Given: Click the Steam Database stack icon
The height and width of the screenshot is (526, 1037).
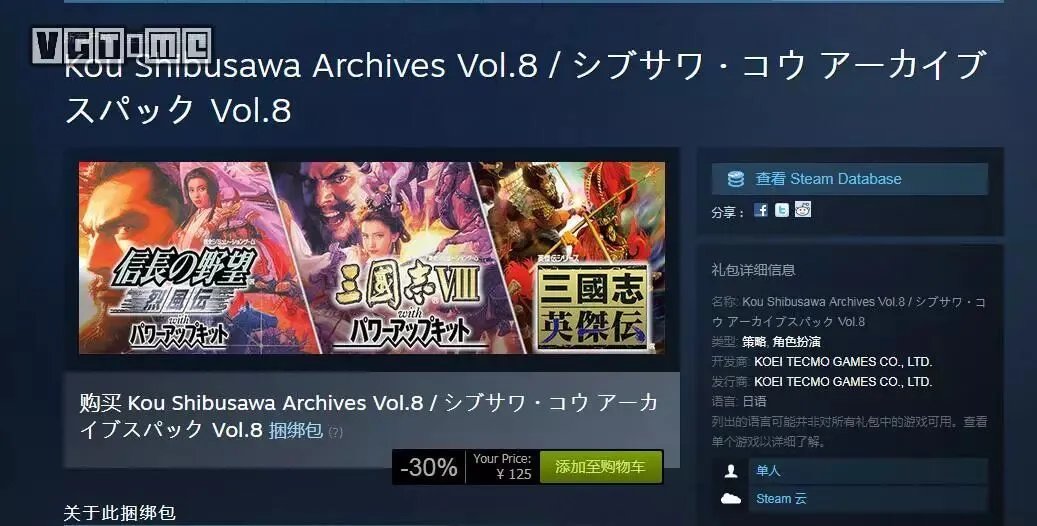Looking at the screenshot, I should click(x=735, y=179).
